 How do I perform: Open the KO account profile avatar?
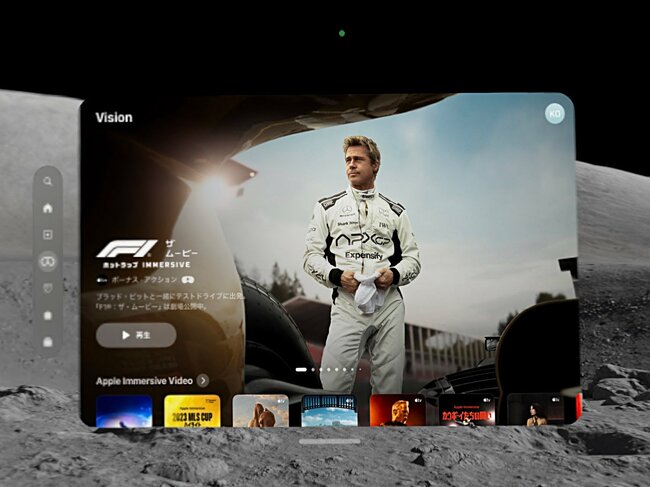click(554, 114)
